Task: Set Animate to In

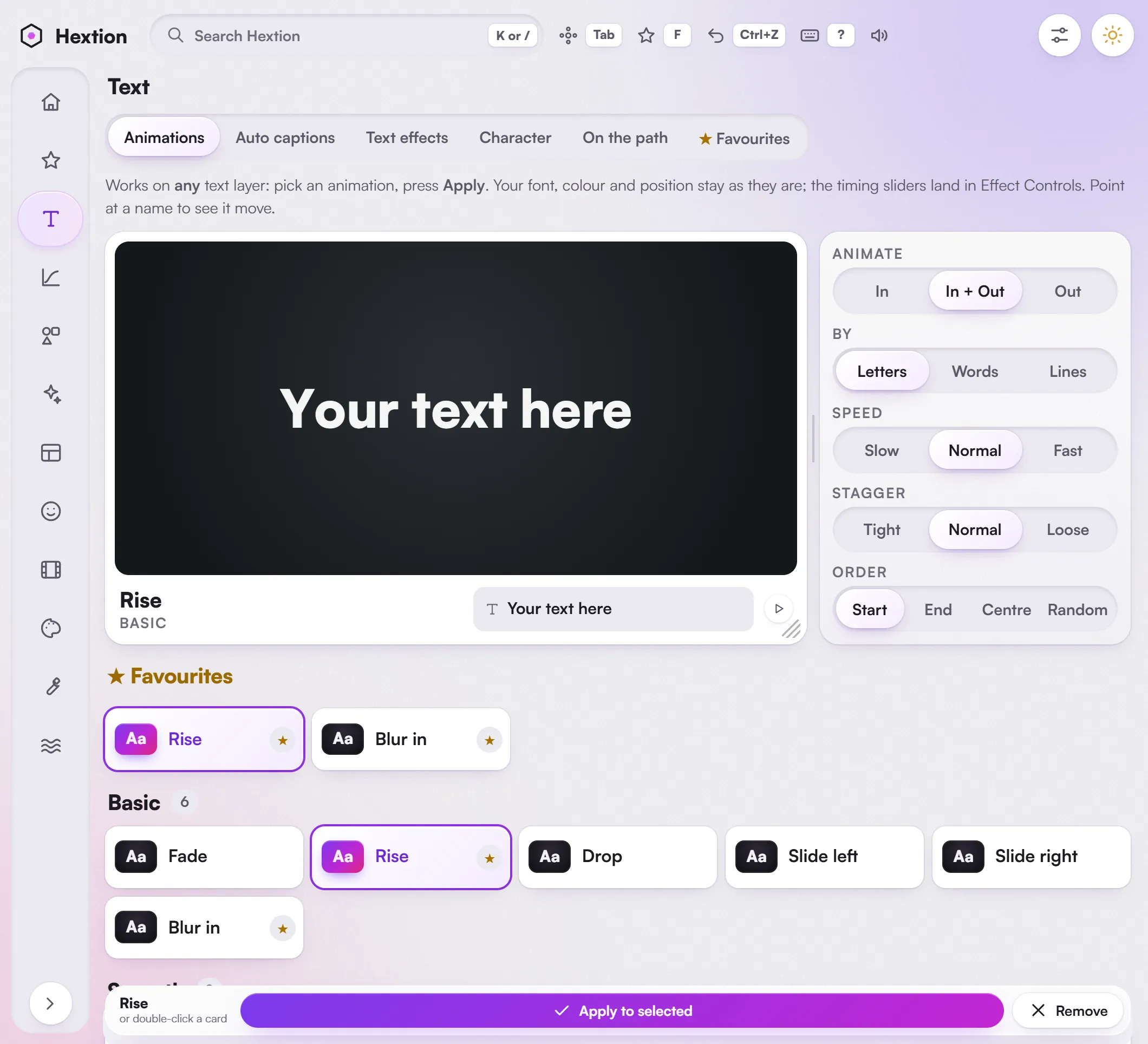Action: click(x=882, y=291)
